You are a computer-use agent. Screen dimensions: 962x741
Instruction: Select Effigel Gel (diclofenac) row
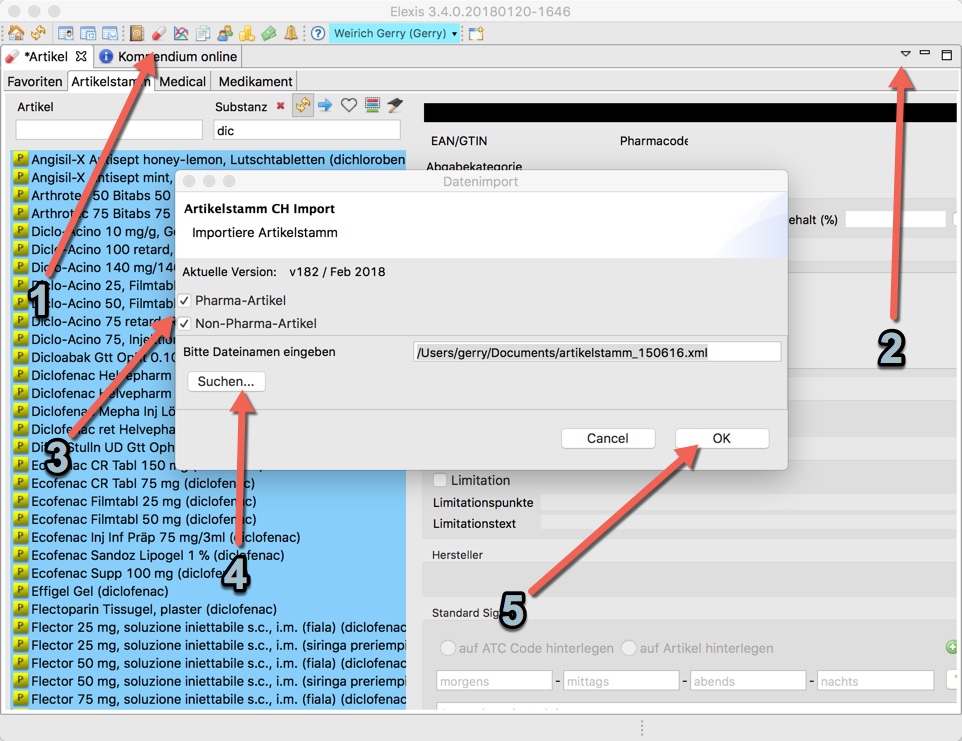pos(209,591)
